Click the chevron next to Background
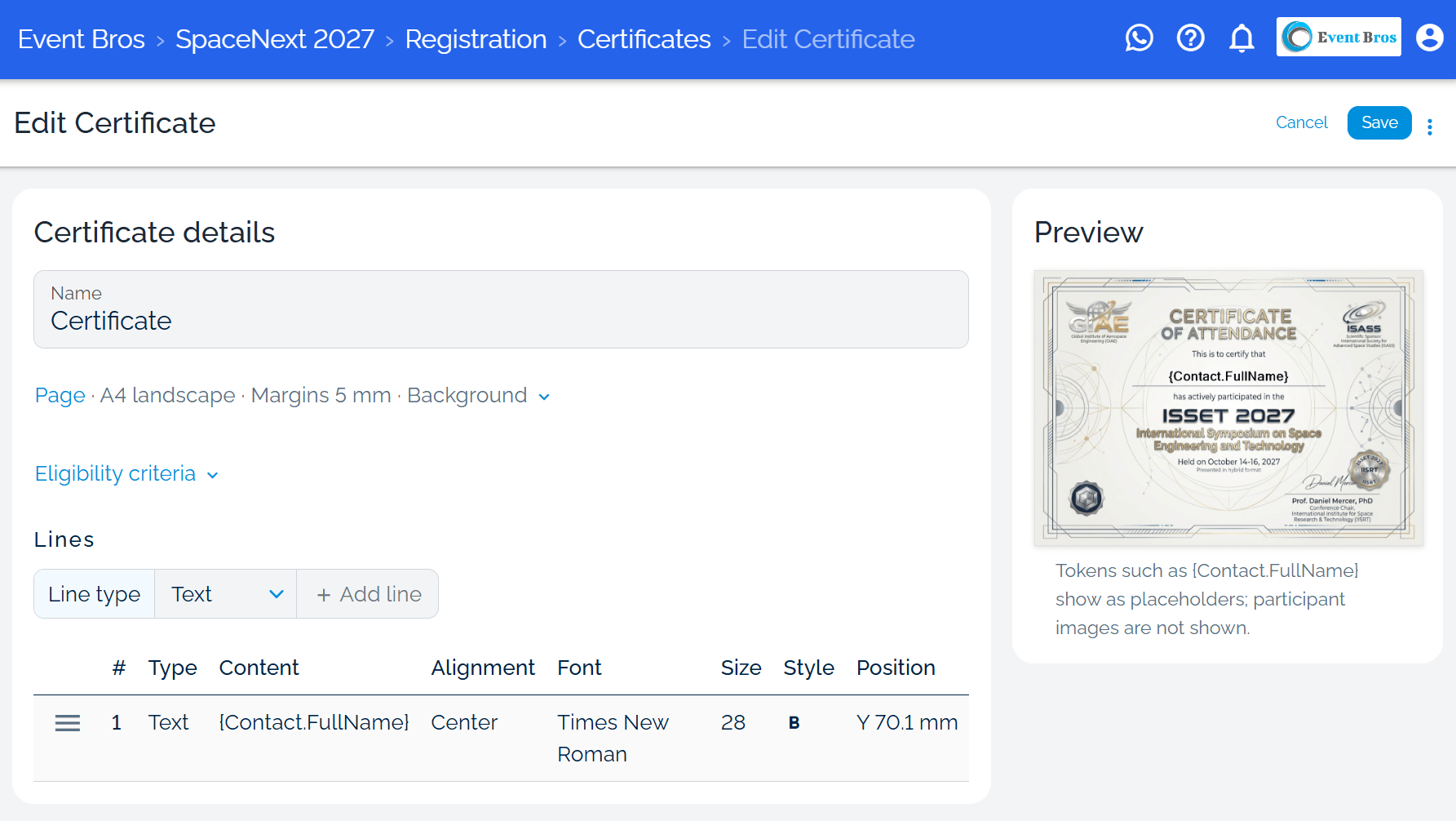The width and height of the screenshot is (1456, 821). [544, 397]
